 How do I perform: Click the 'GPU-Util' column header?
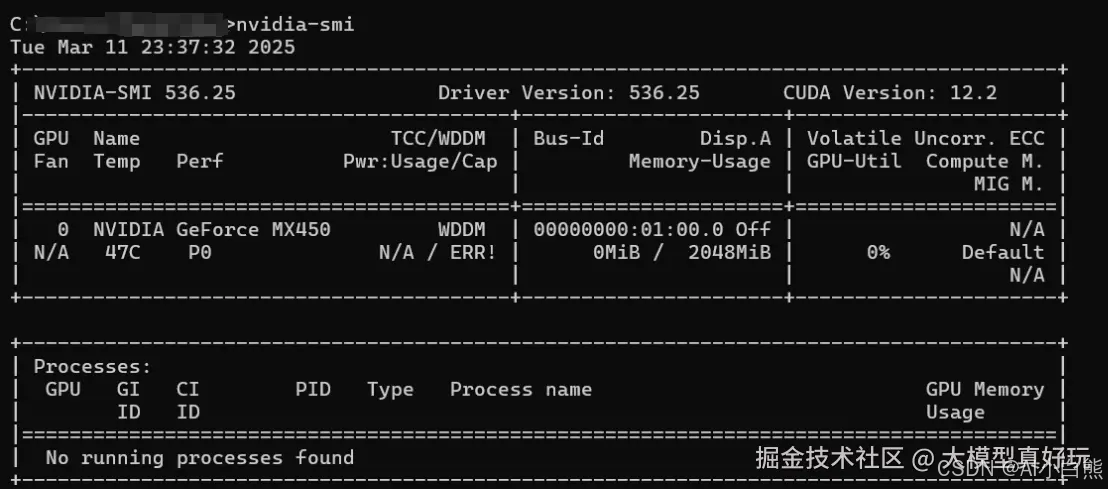[854, 162]
